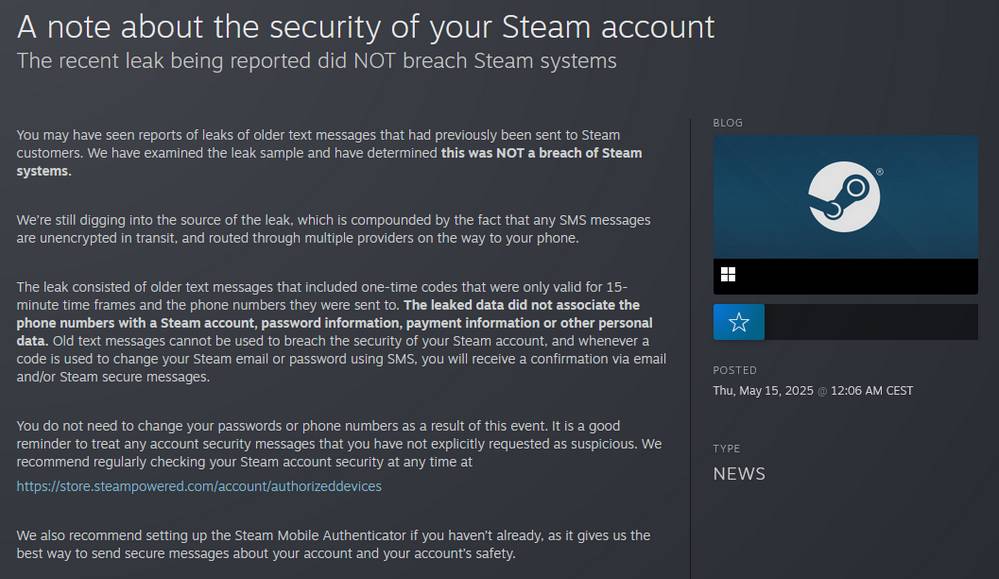The height and width of the screenshot is (579, 999).
Task: Click the black strip under the banner
Action: click(845, 276)
